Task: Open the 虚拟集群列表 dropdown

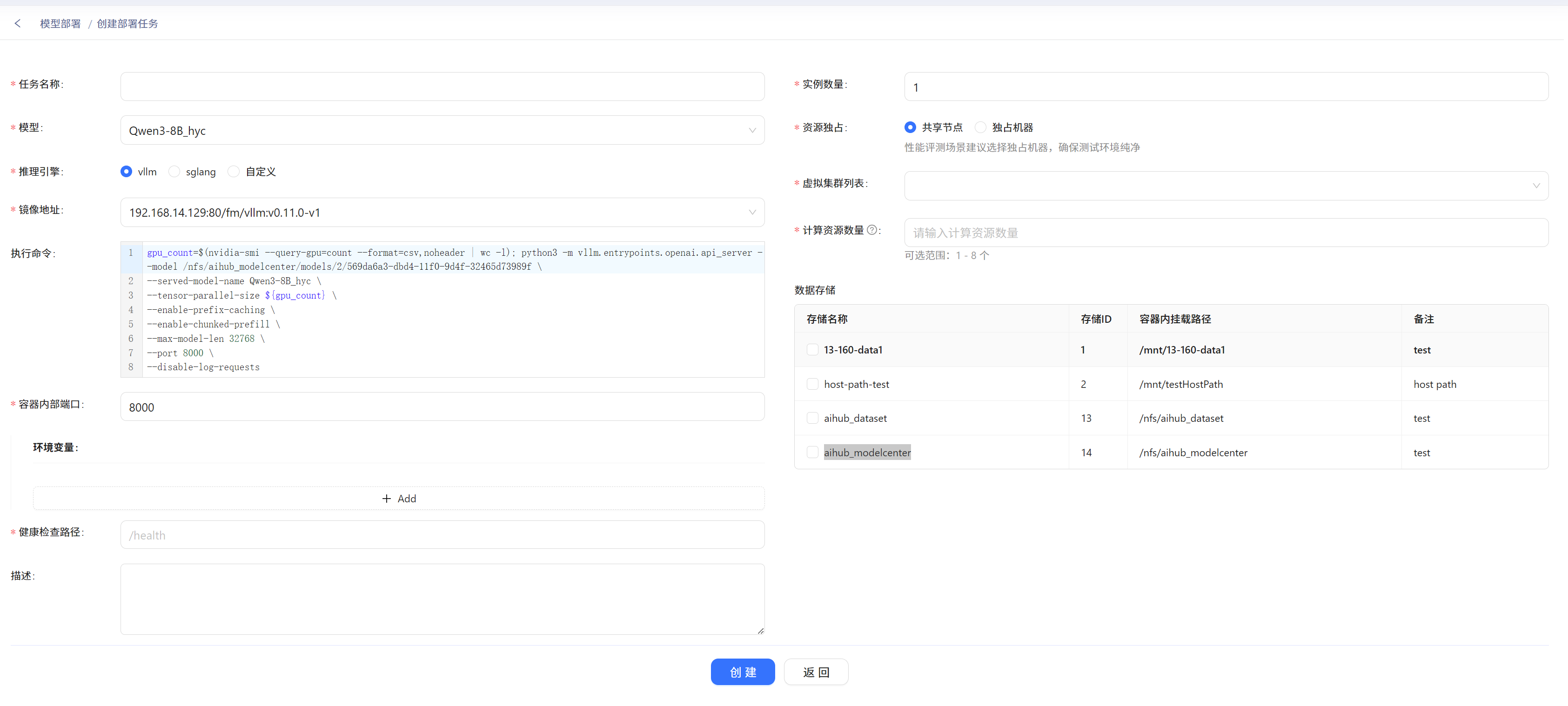Action: (x=1226, y=186)
